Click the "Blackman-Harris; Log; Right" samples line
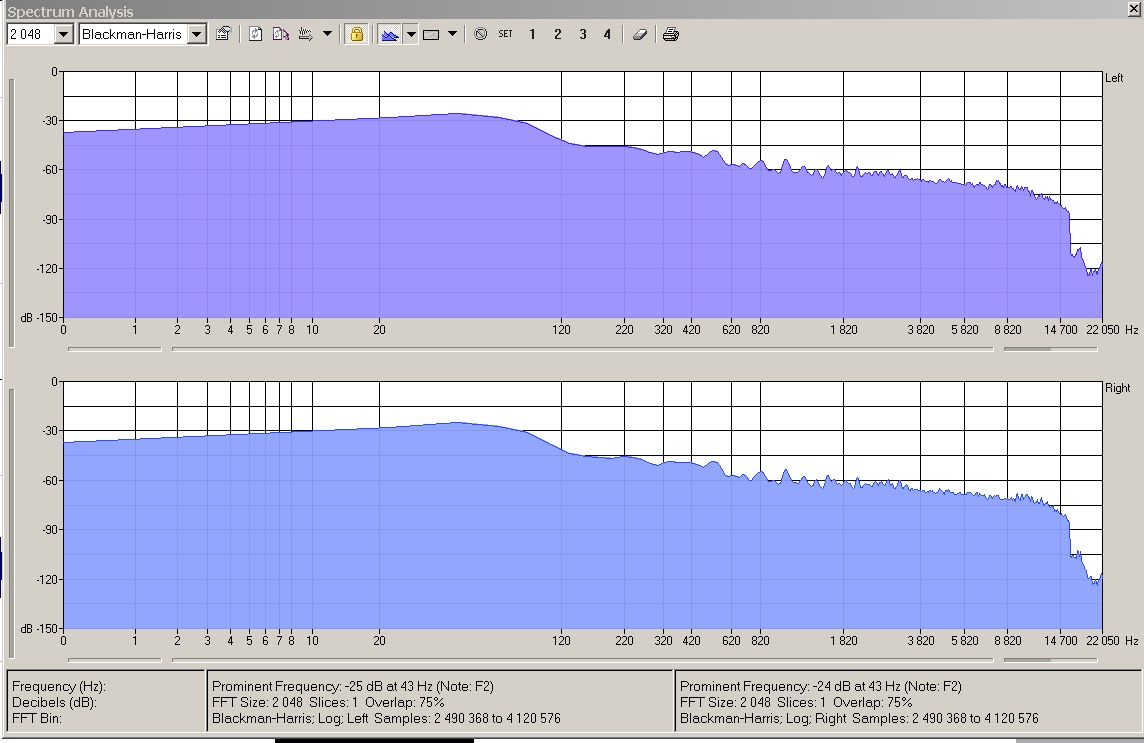The width and height of the screenshot is (1144, 743). [859, 718]
